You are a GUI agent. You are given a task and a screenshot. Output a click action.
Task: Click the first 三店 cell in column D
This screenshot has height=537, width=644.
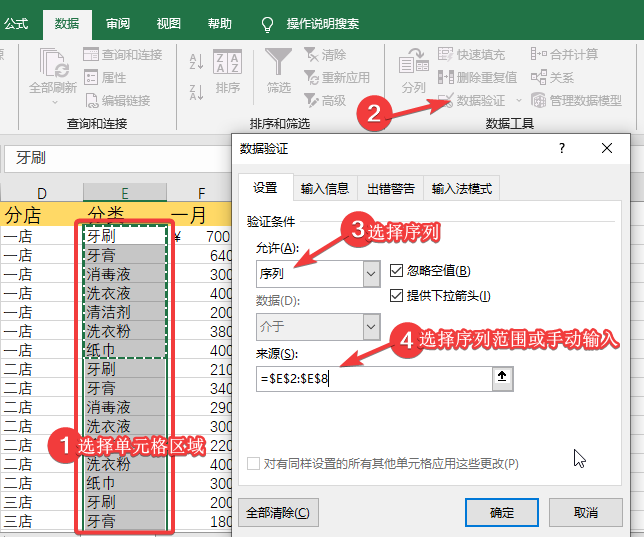[x=41, y=502]
